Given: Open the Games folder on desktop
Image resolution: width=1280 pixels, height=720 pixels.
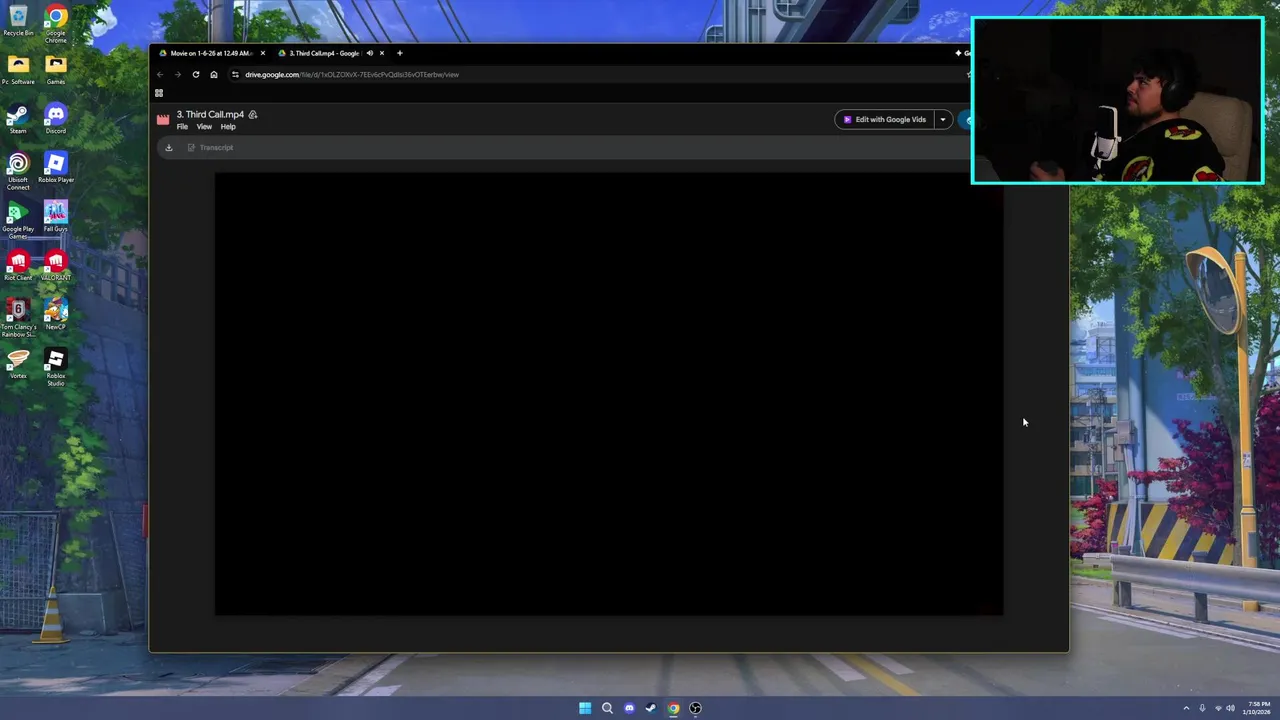Looking at the screenshot, I should pyautogui.click(x=56, y=70).
